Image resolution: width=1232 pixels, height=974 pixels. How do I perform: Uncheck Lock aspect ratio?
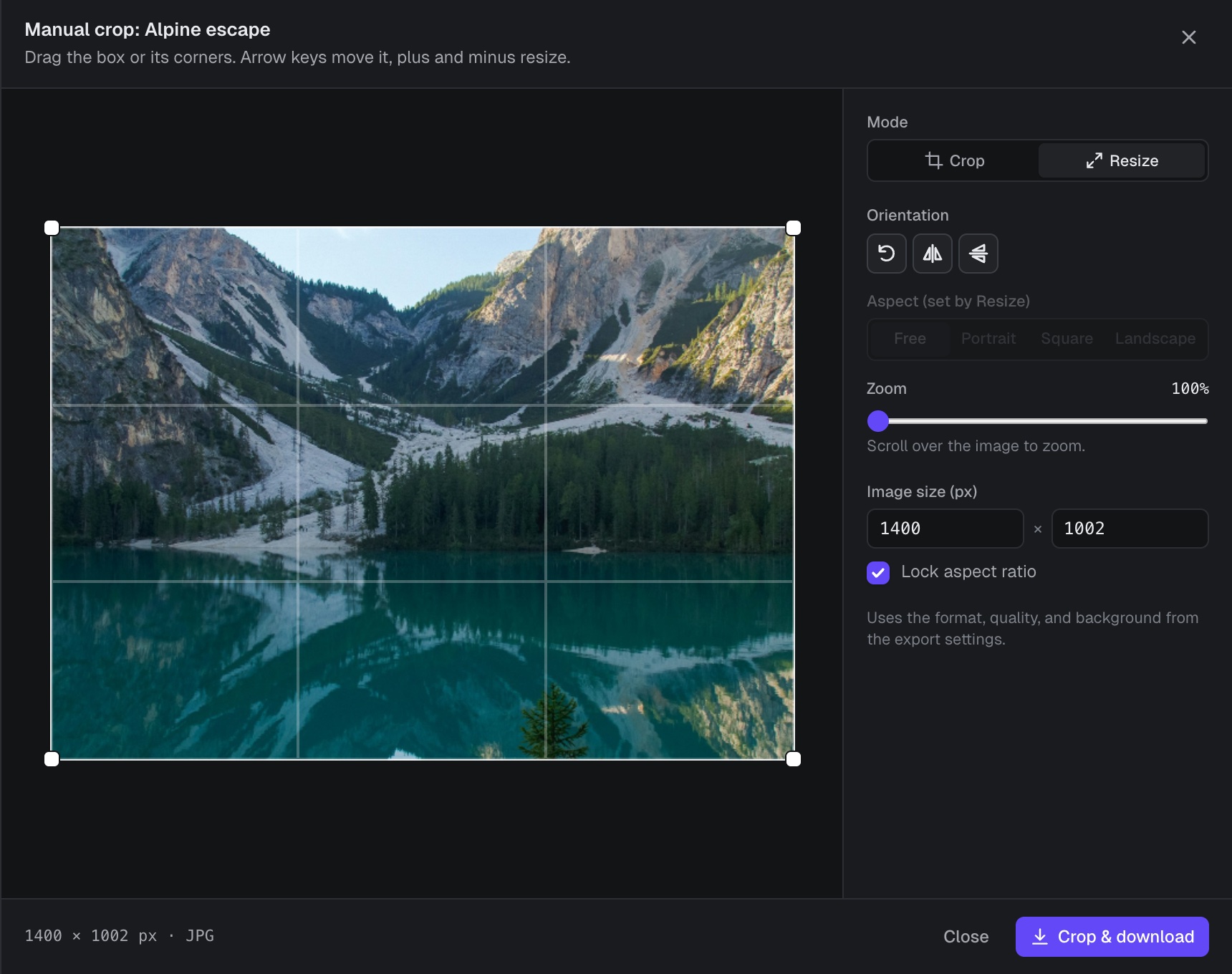point(878,572)
